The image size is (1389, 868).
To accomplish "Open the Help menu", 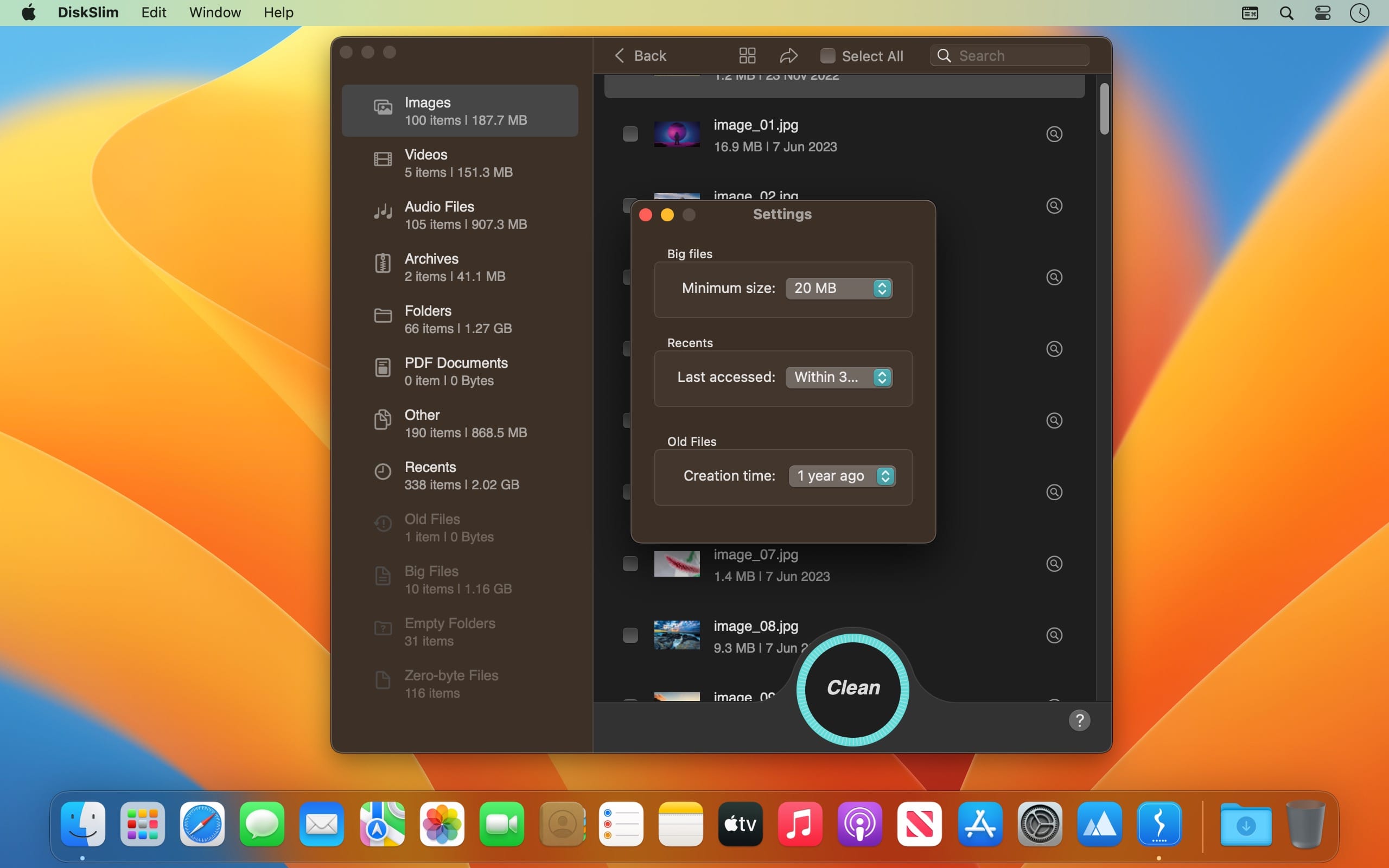I will click(278, 12).
